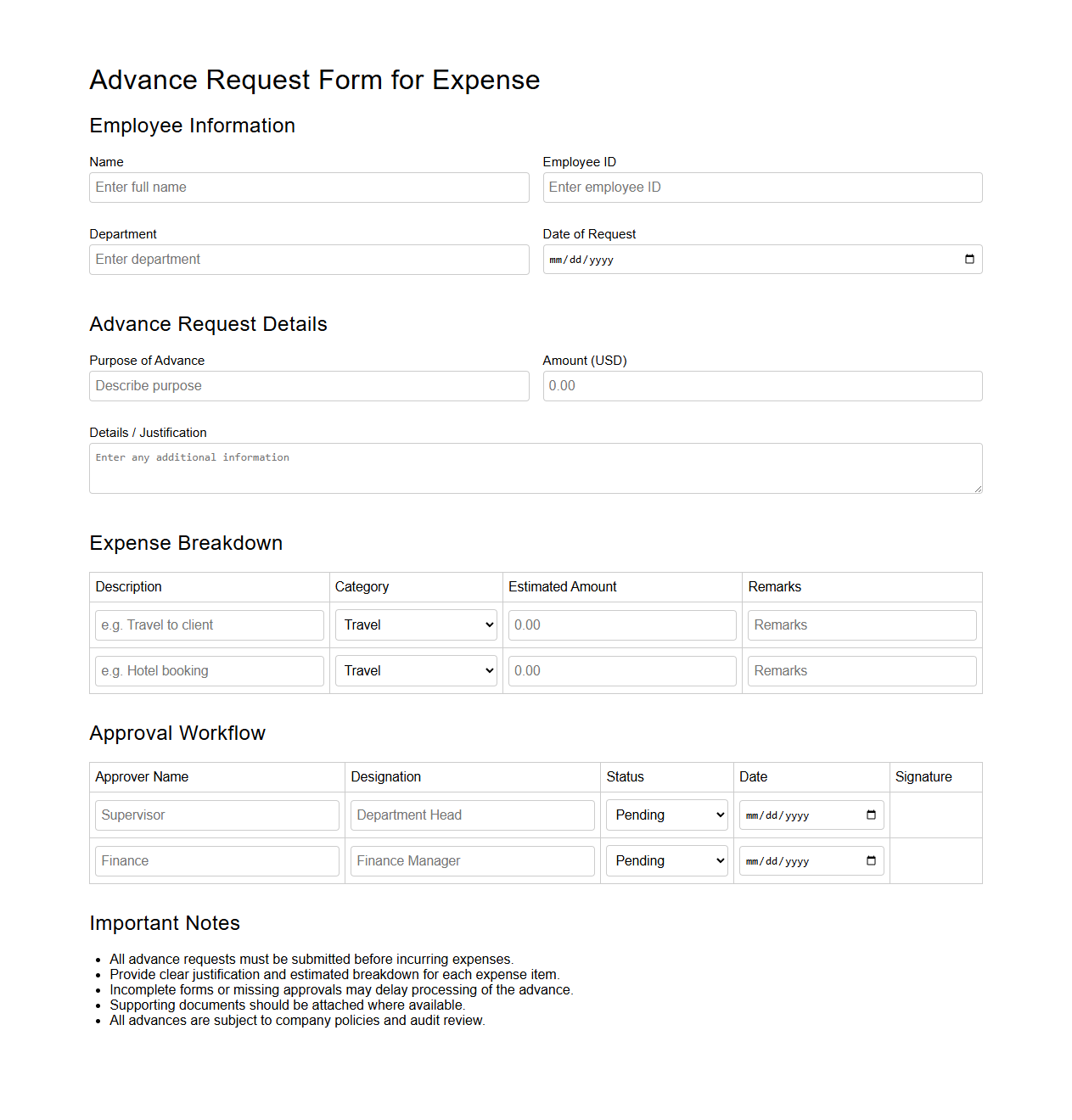Click Remarks field in second expense row
The width and height of the screenshot is (1072, 1120).
pyautogui.click(x=862, y=671)
